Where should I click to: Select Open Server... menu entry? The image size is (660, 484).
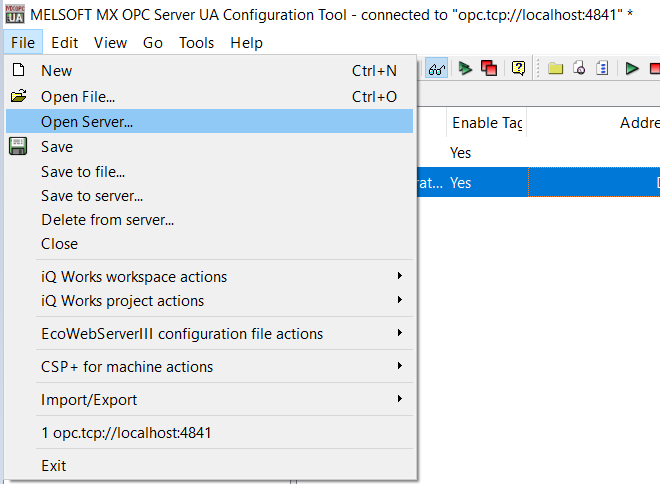pyautogui.click(x=210, y=122)
